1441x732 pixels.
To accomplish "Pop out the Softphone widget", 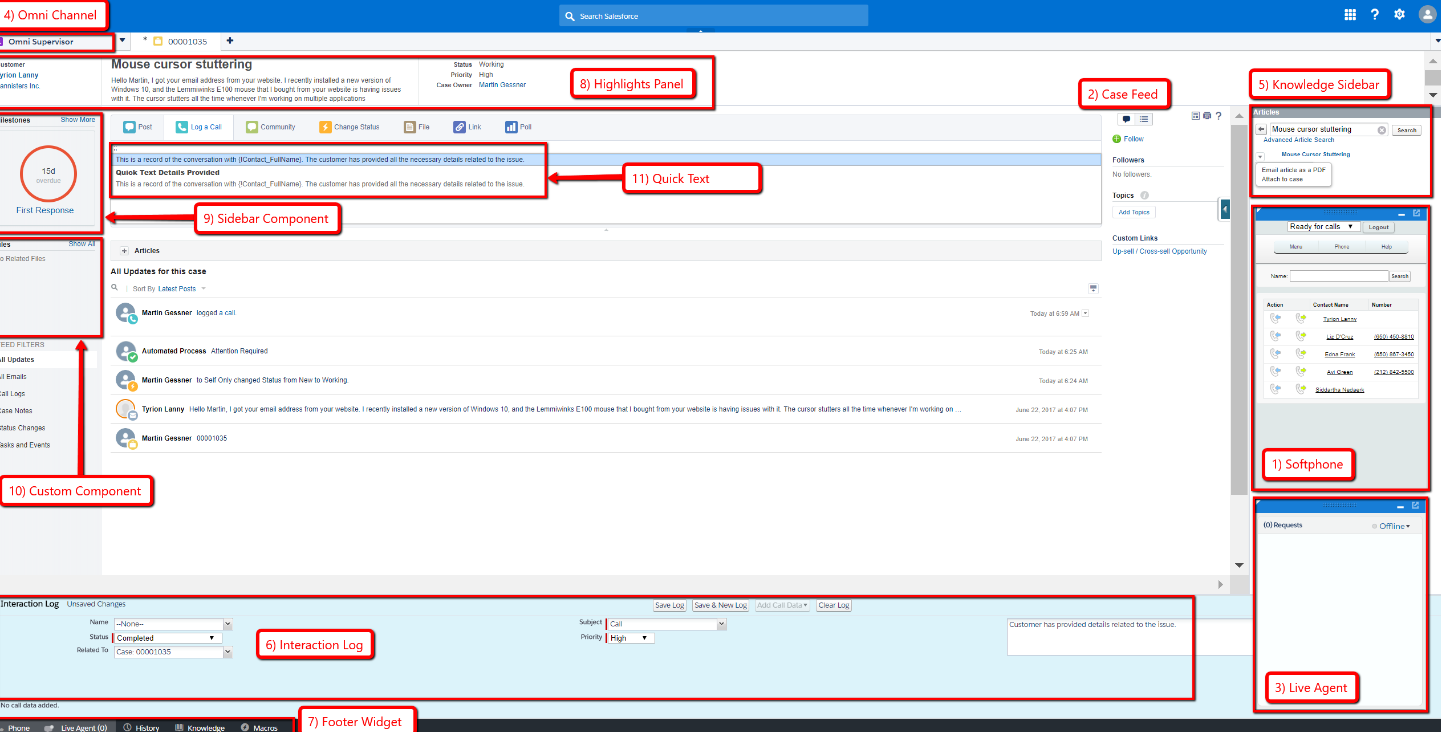I will (1416, 214).
